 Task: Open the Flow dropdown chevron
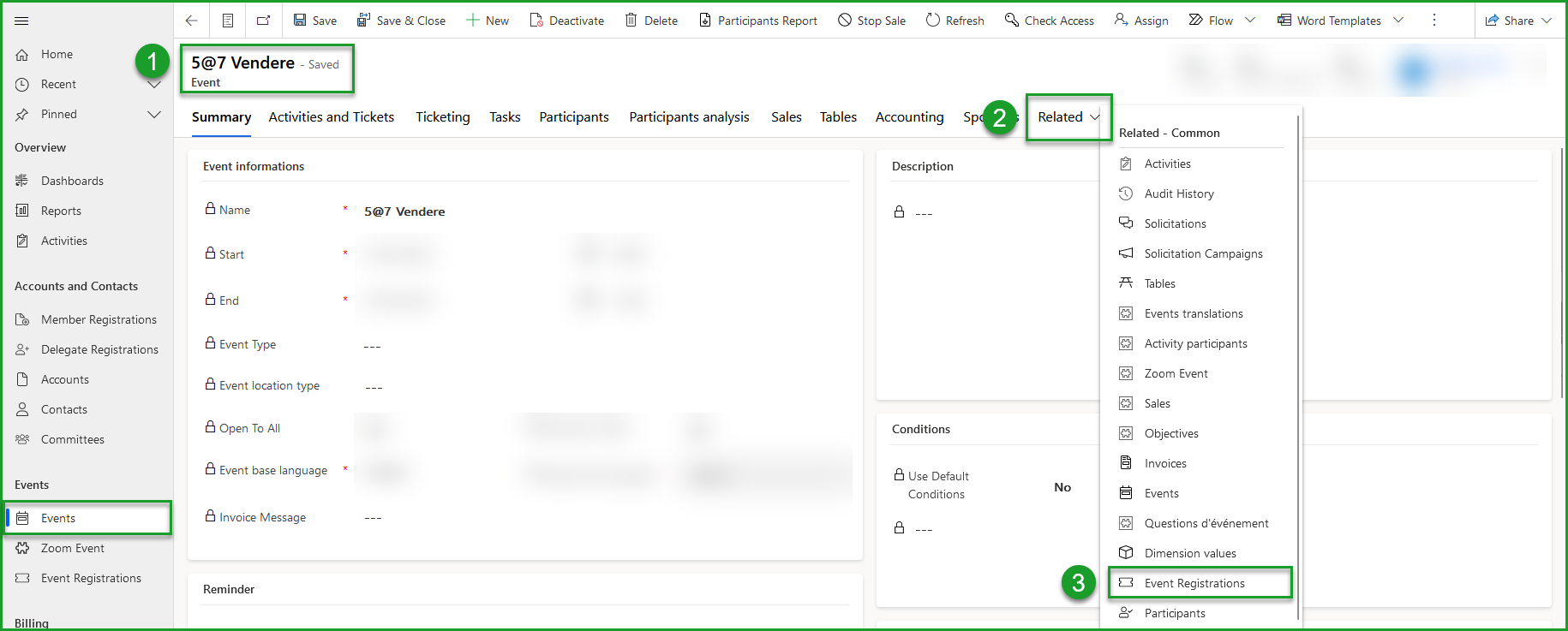(1250, 21)
